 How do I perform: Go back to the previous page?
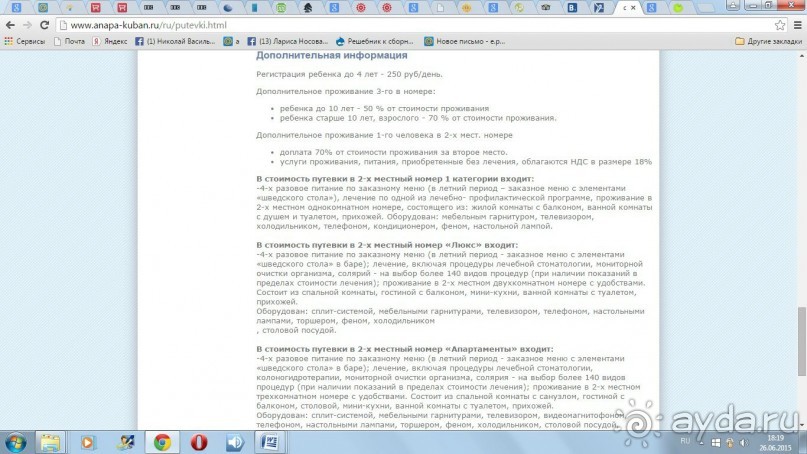pos(10,25)
